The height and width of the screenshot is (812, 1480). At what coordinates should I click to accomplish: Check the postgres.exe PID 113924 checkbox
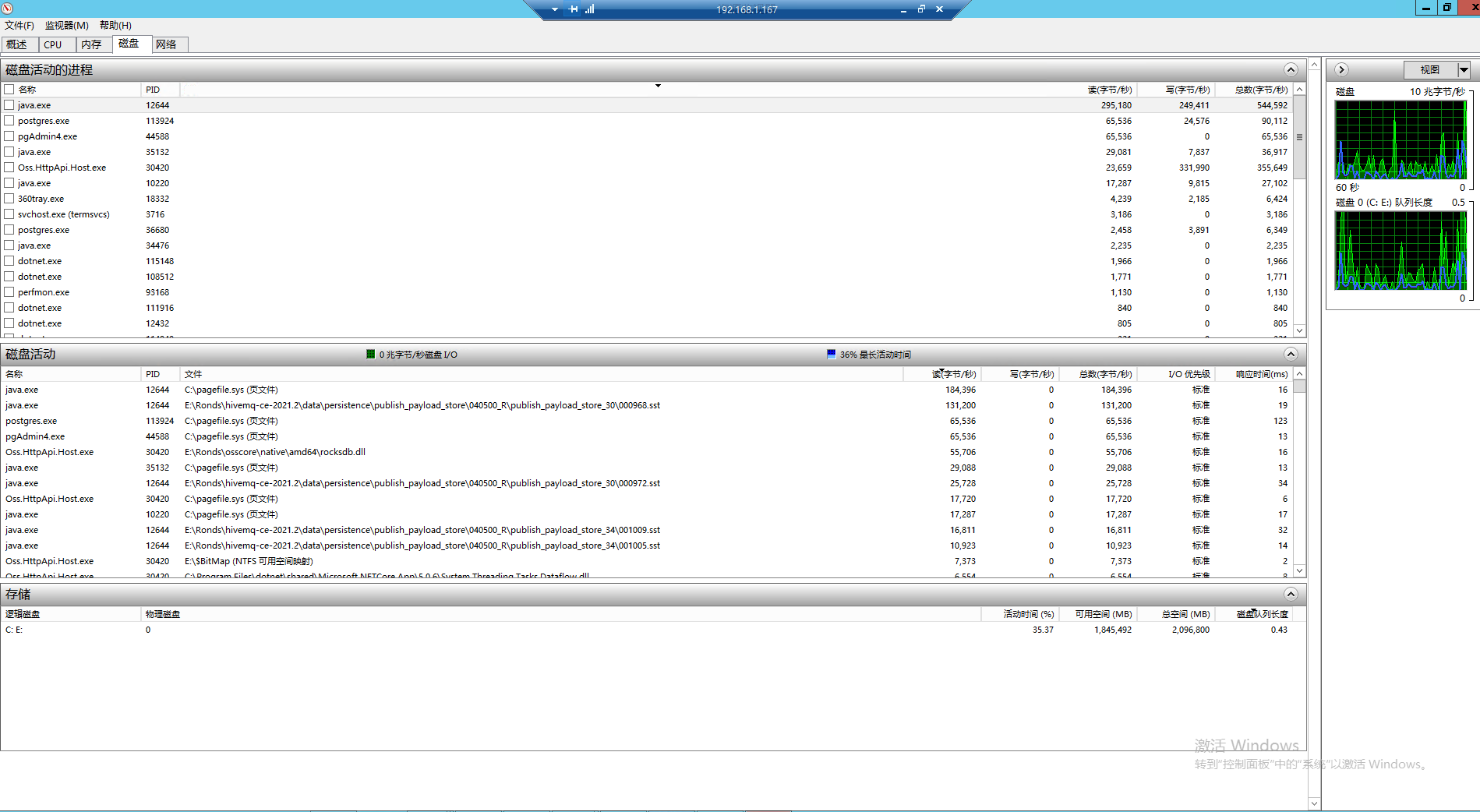[9, 121]
